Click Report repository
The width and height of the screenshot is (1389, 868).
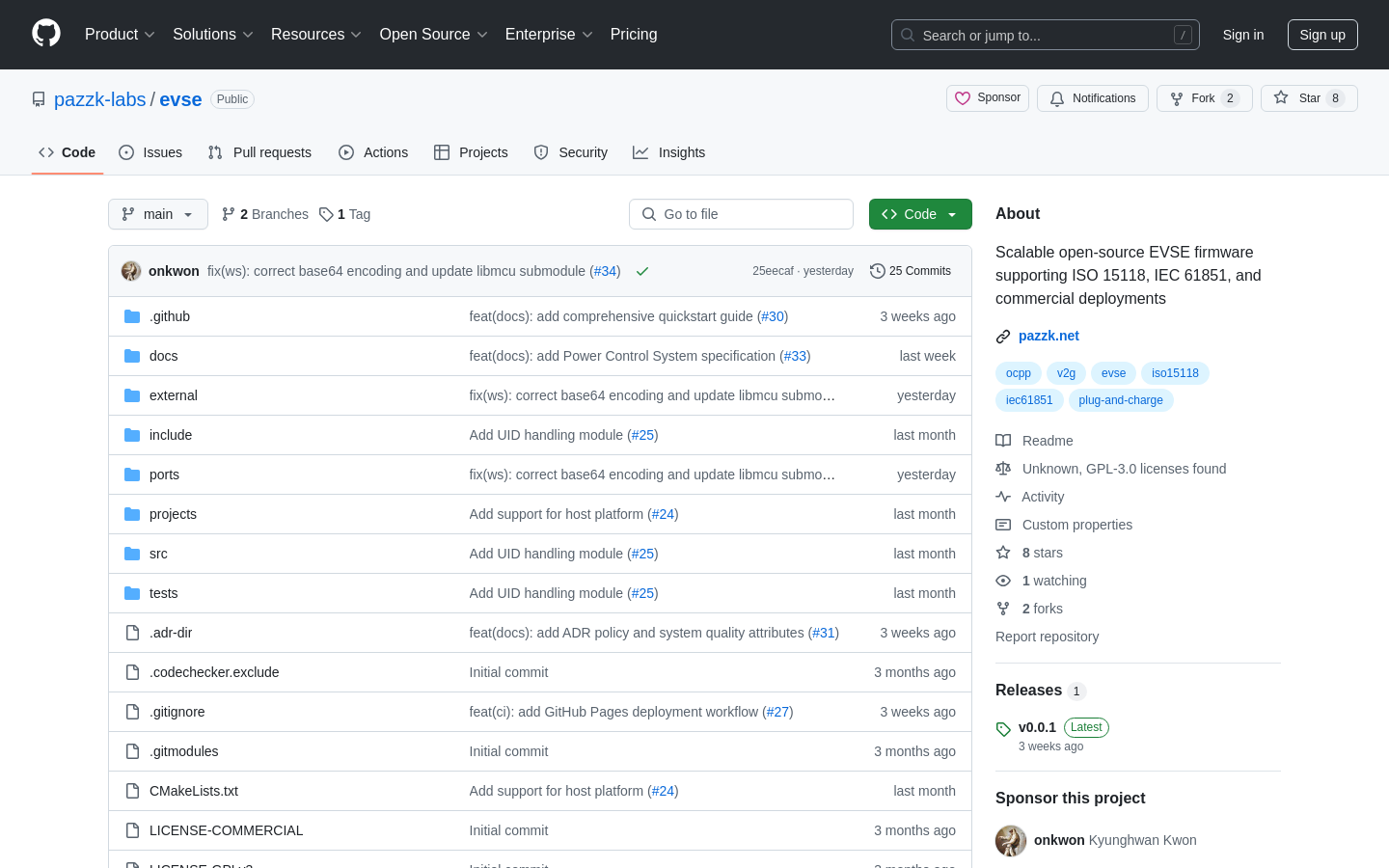(x=1047, y=637)
